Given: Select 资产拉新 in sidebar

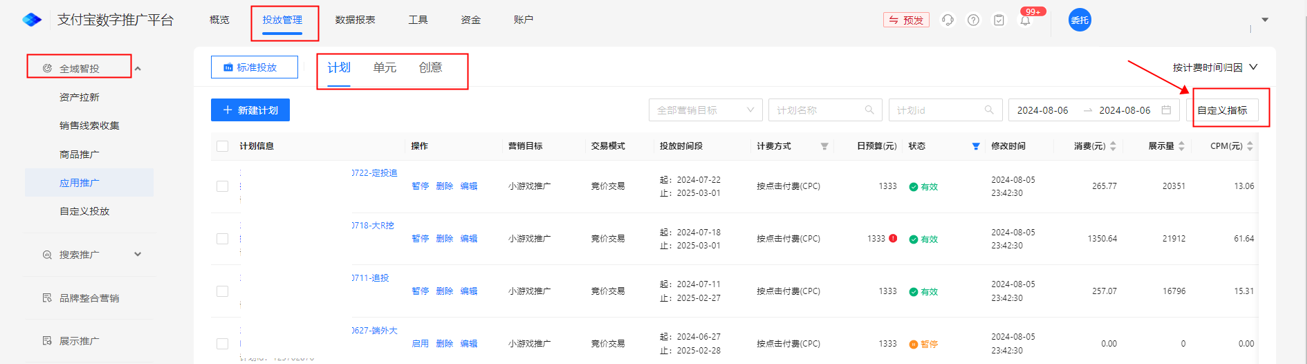Looking at the screenshot, I should [x=79, y=97].
